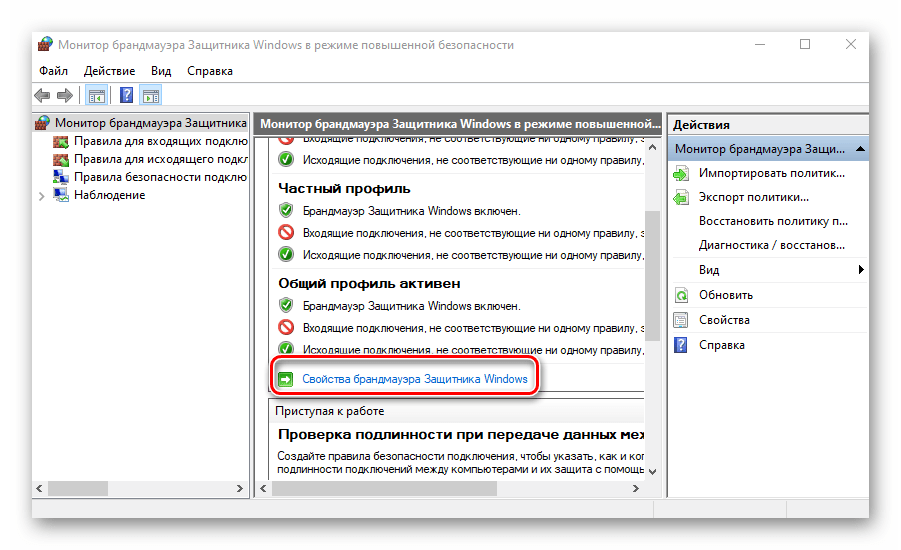Click center pane horizontal scrollbar right arrow
Image resolution: width=901 pixels, height=550 pixels.
pos(636,489)
